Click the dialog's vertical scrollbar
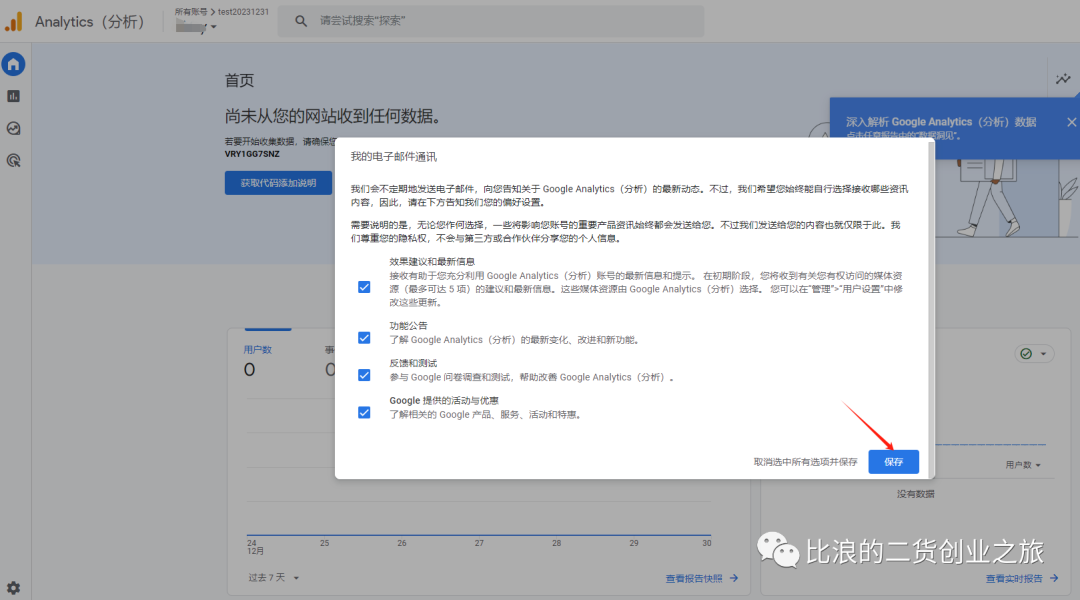The image size is (1080, 600). 931,308
